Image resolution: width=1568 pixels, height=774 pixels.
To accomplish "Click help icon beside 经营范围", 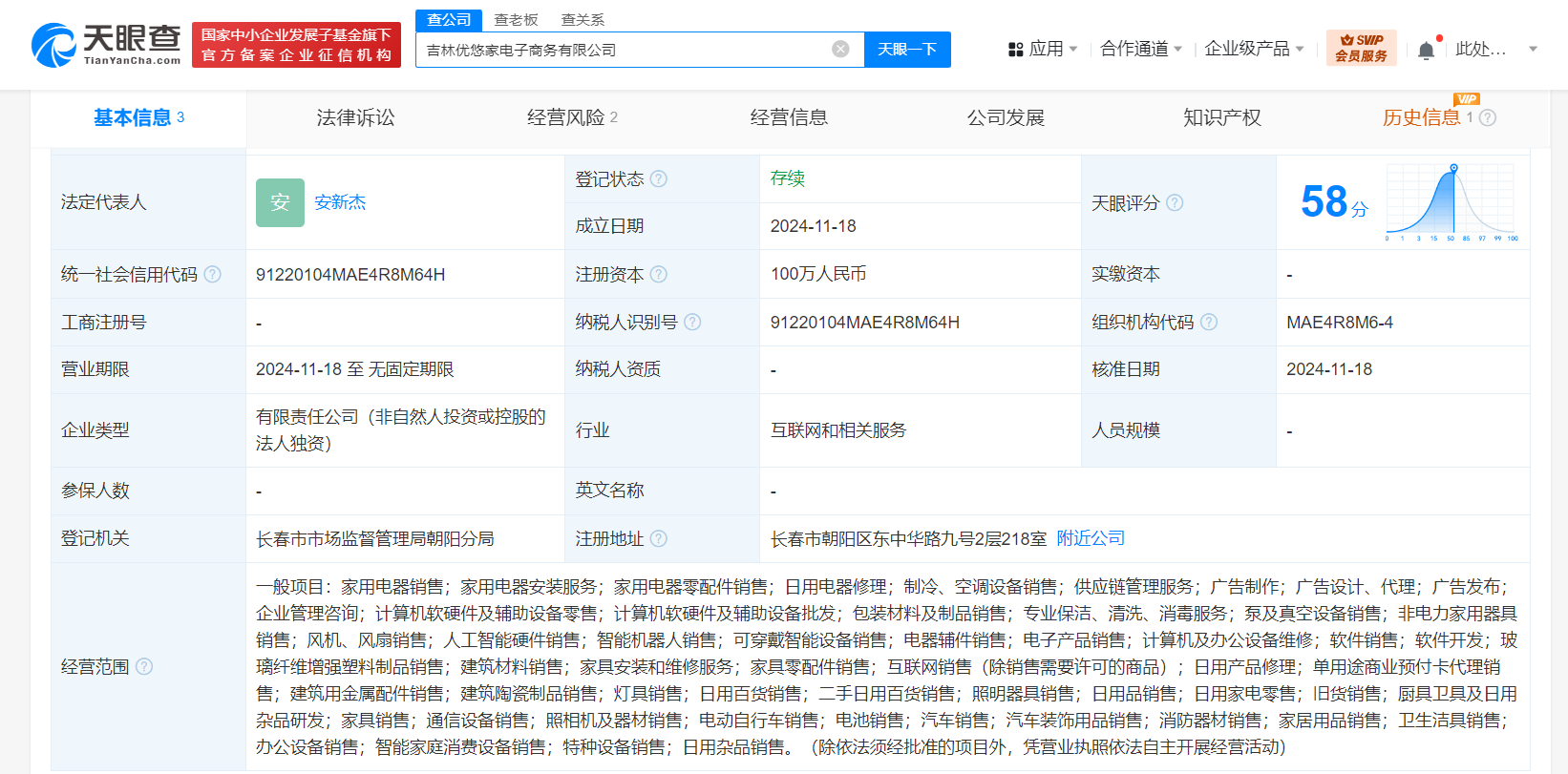I will click(144, 667).
